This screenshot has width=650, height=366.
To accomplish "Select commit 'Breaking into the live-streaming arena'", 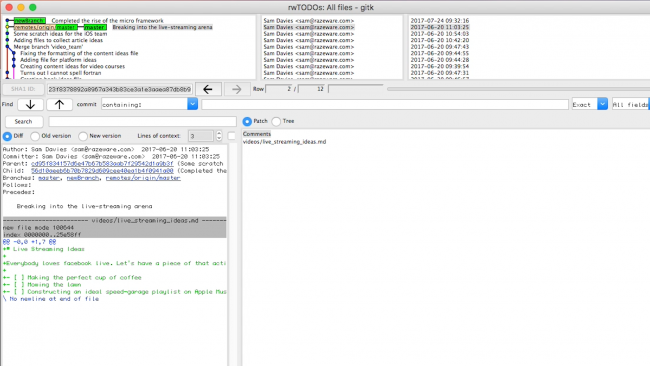I will pos(162,27).
